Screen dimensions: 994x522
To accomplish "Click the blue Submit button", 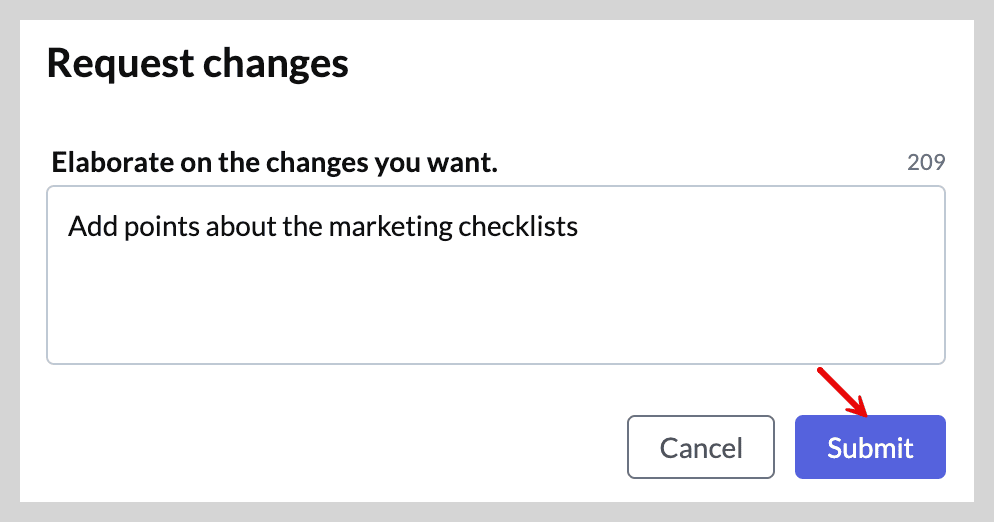I will tap(870, 447).
